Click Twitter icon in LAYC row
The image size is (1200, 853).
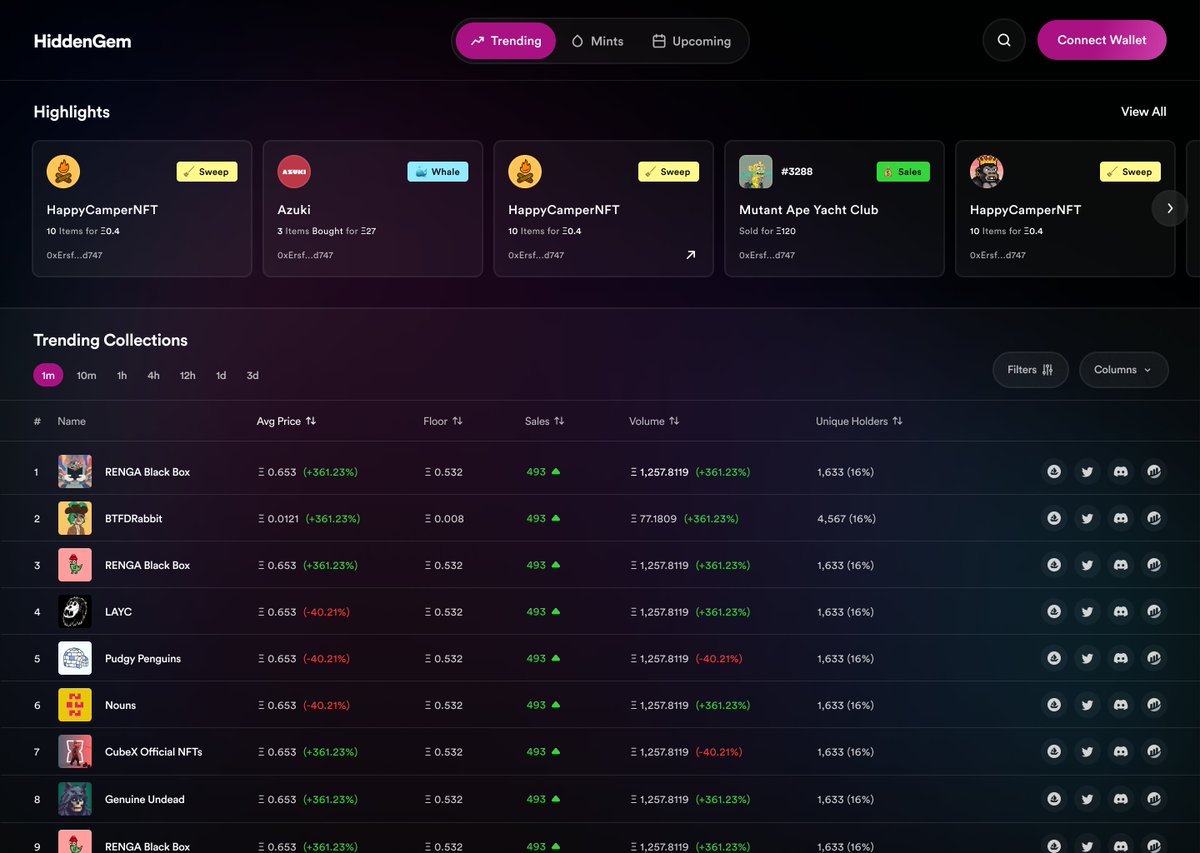tap(1088, 611)
